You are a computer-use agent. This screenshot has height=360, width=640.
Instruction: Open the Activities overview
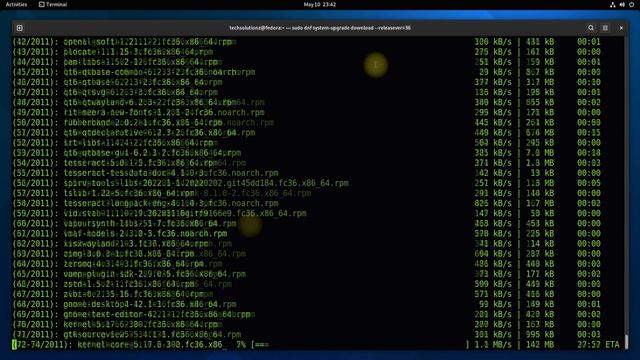(x=16, y=4)
